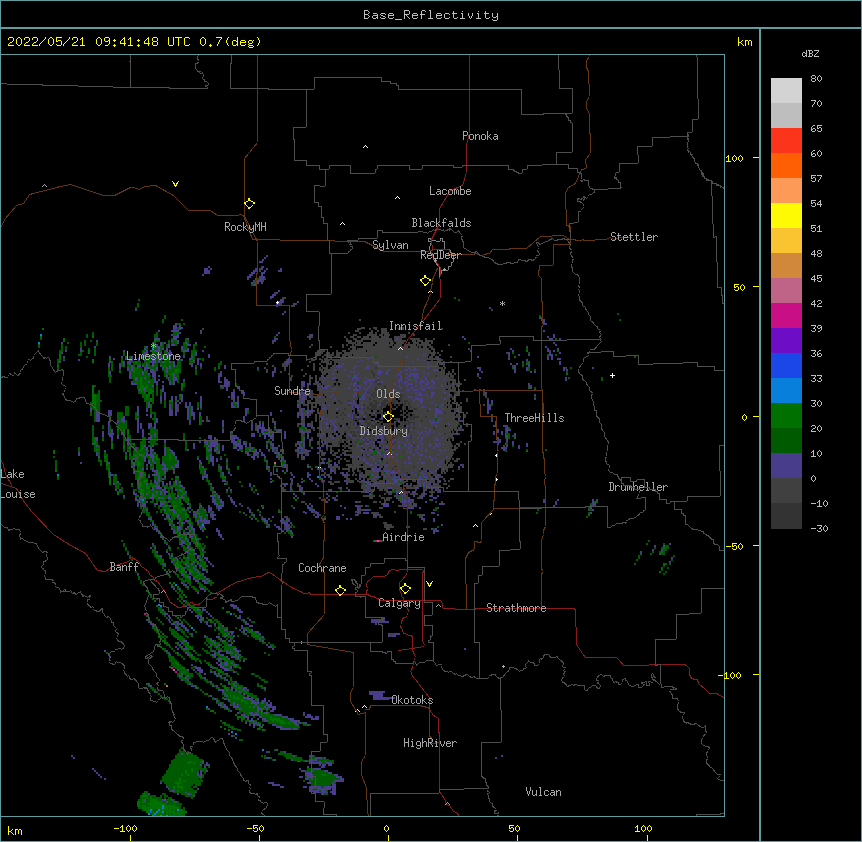Select the yellow diamond marker above Calgary label

pyautogui.click(x=405, y=589)
